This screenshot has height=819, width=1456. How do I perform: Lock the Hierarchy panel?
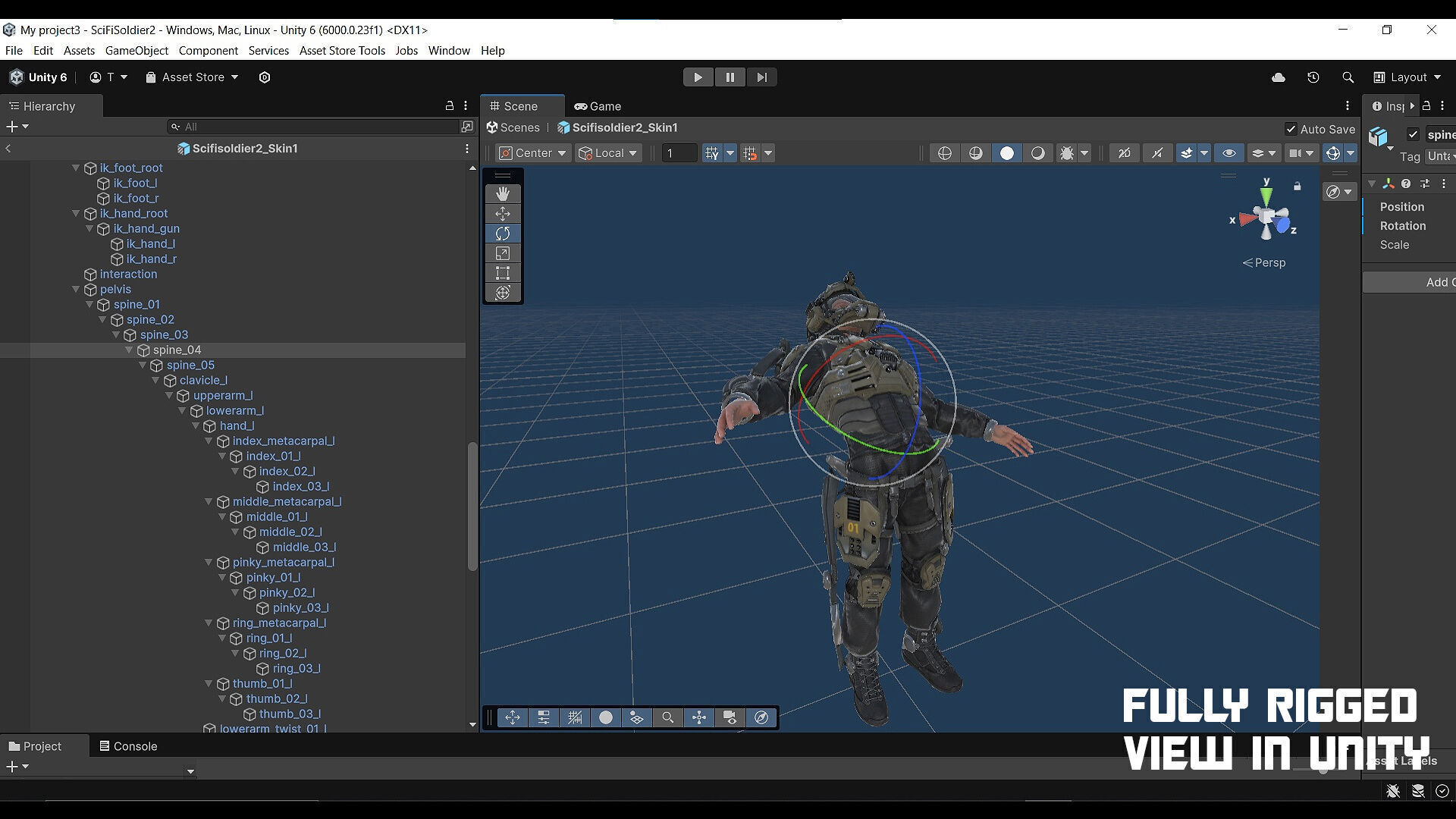click(449, 106)
